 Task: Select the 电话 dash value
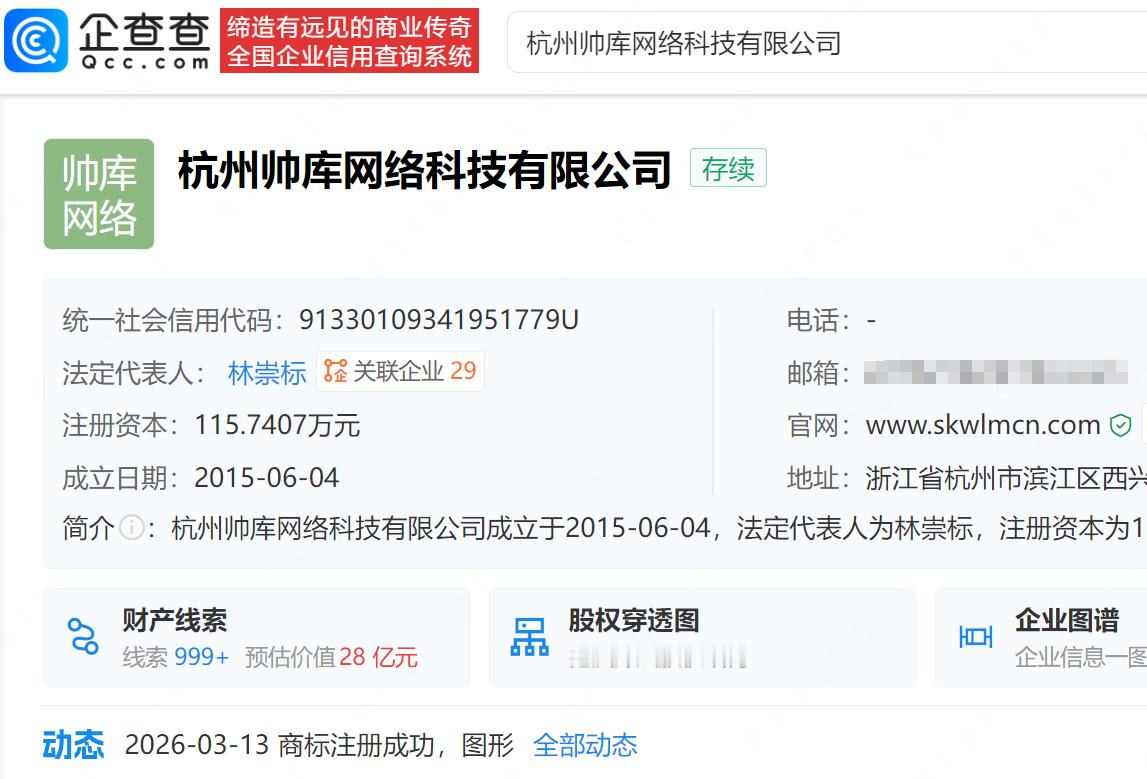coord(871,320)
